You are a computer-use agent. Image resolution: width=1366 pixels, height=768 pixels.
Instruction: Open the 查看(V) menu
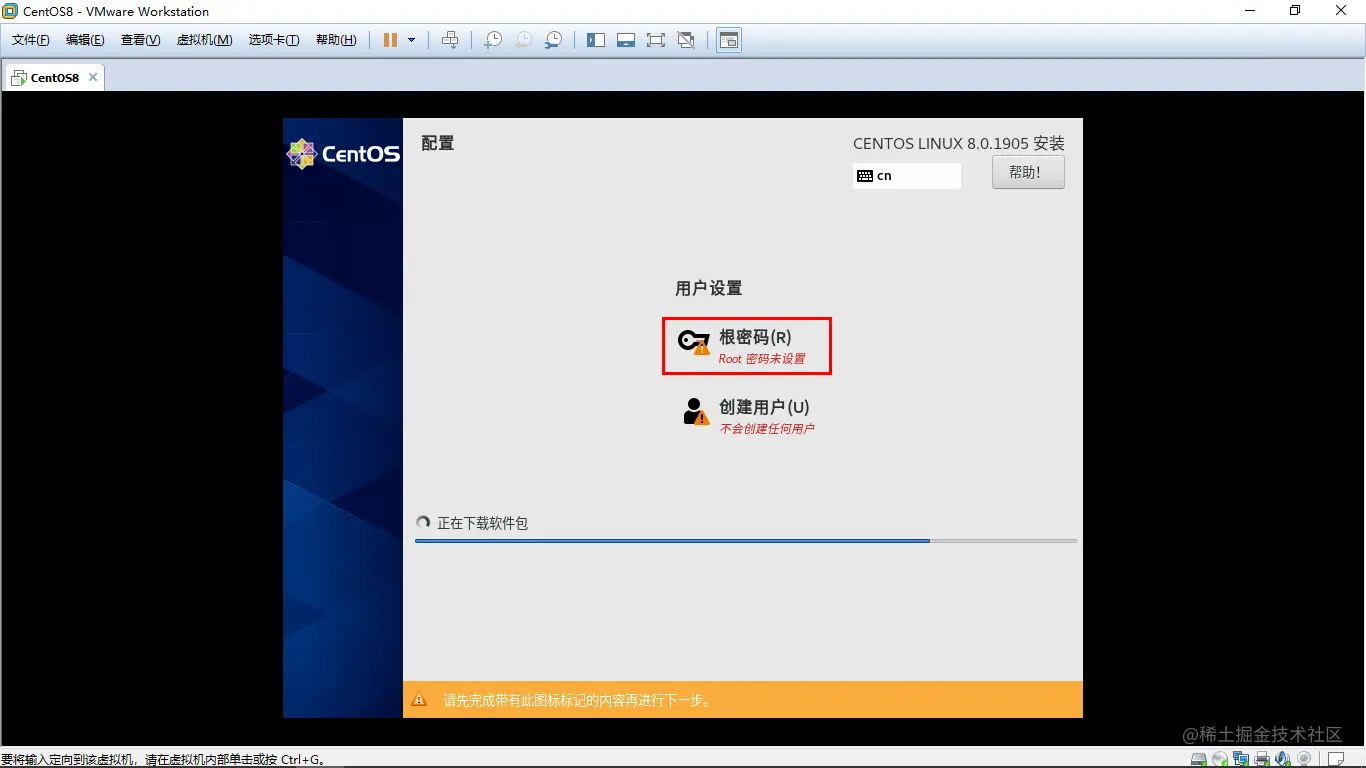(140, 40)
